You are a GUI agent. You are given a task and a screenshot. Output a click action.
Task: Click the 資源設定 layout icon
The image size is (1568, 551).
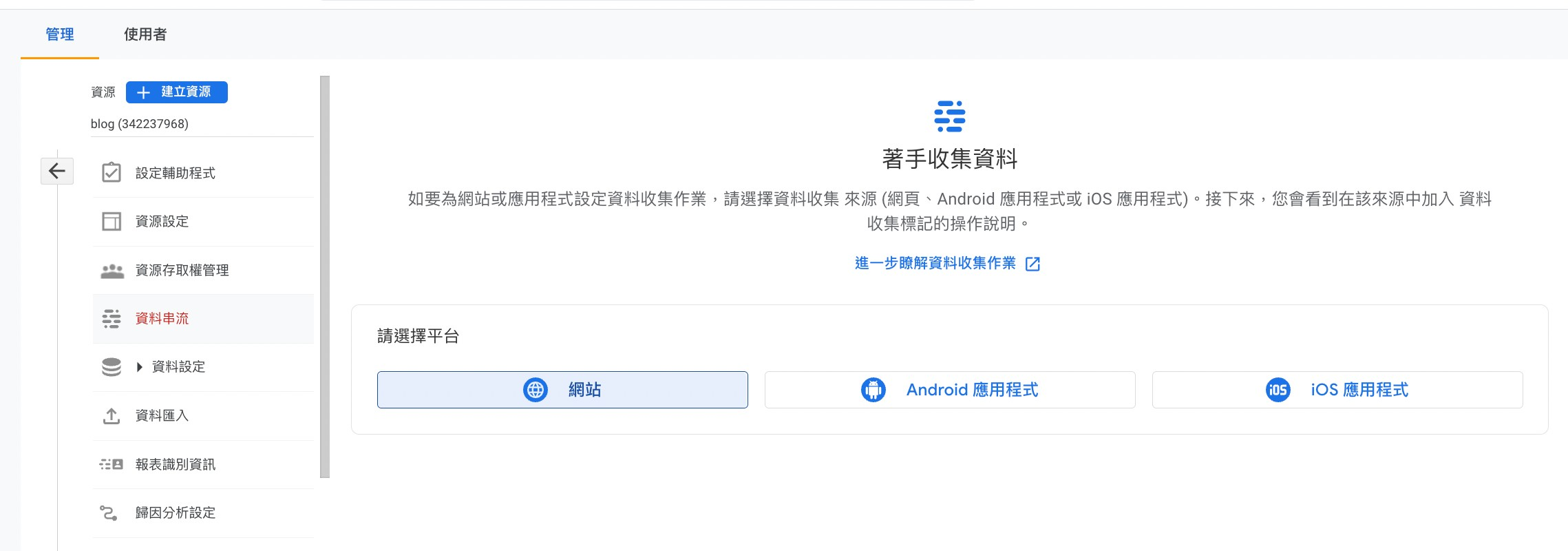click(x=112, y=221)
